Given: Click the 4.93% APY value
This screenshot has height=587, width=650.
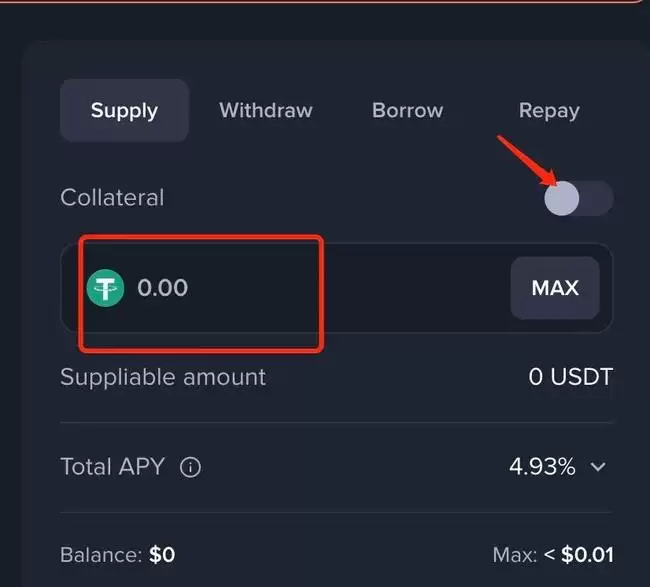Looking at the screenshot, I should [542, 467].
